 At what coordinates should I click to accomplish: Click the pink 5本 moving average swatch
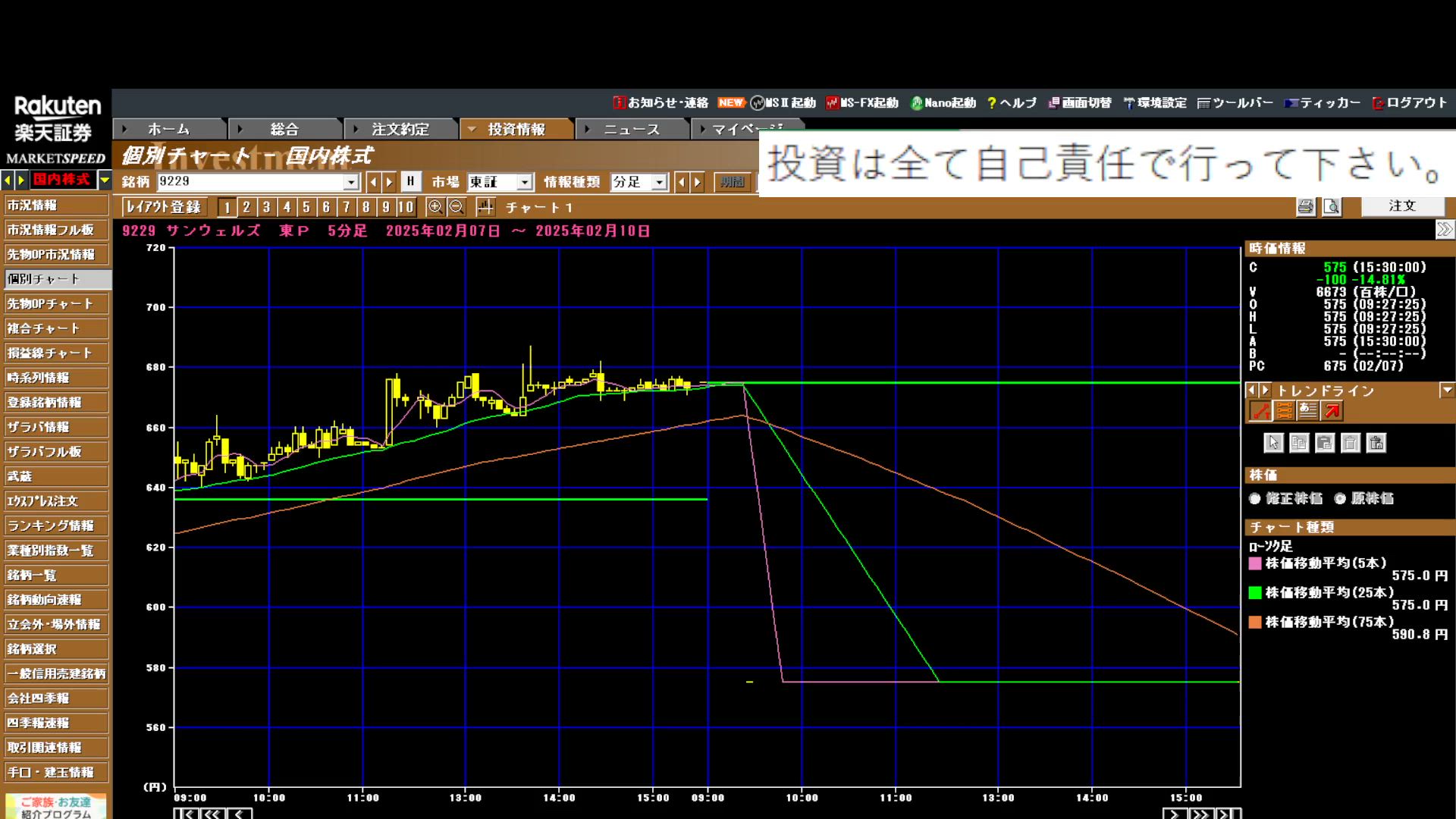(x=1255, y=563)
